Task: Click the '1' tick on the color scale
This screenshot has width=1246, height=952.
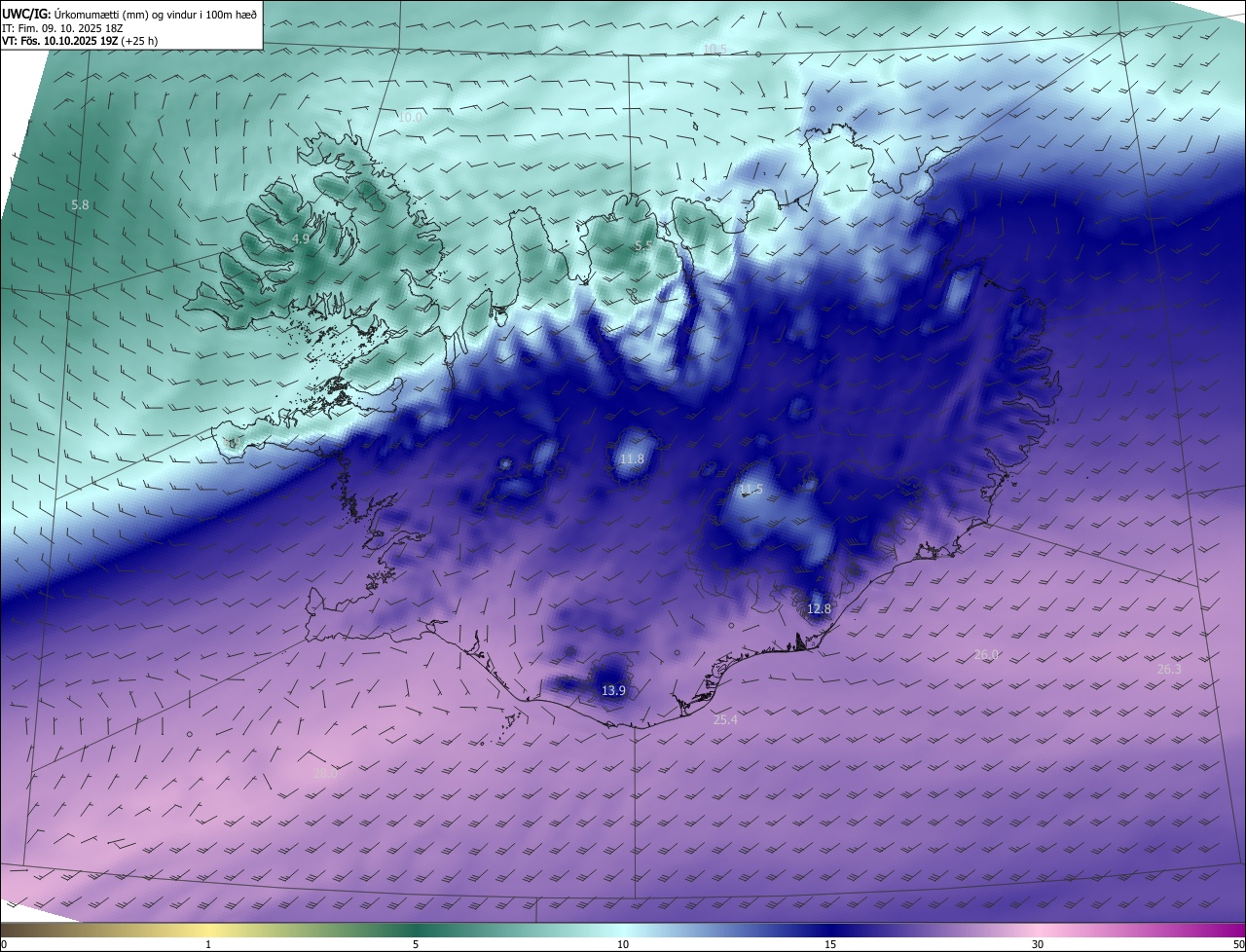Action: [x=208, y=944]
